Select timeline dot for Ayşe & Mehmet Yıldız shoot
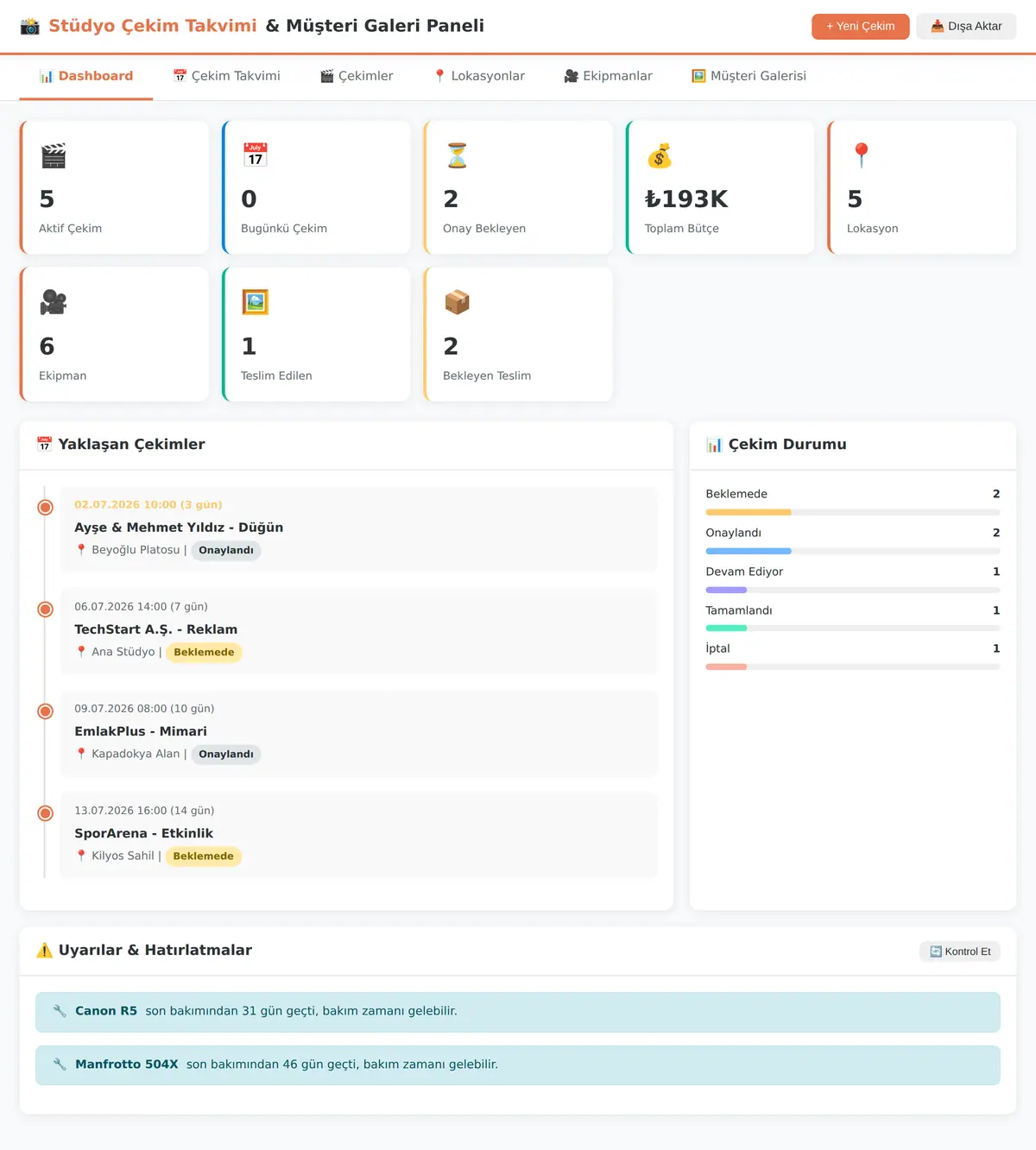Screen dimensions: 1036x1150 click(46, 508)
